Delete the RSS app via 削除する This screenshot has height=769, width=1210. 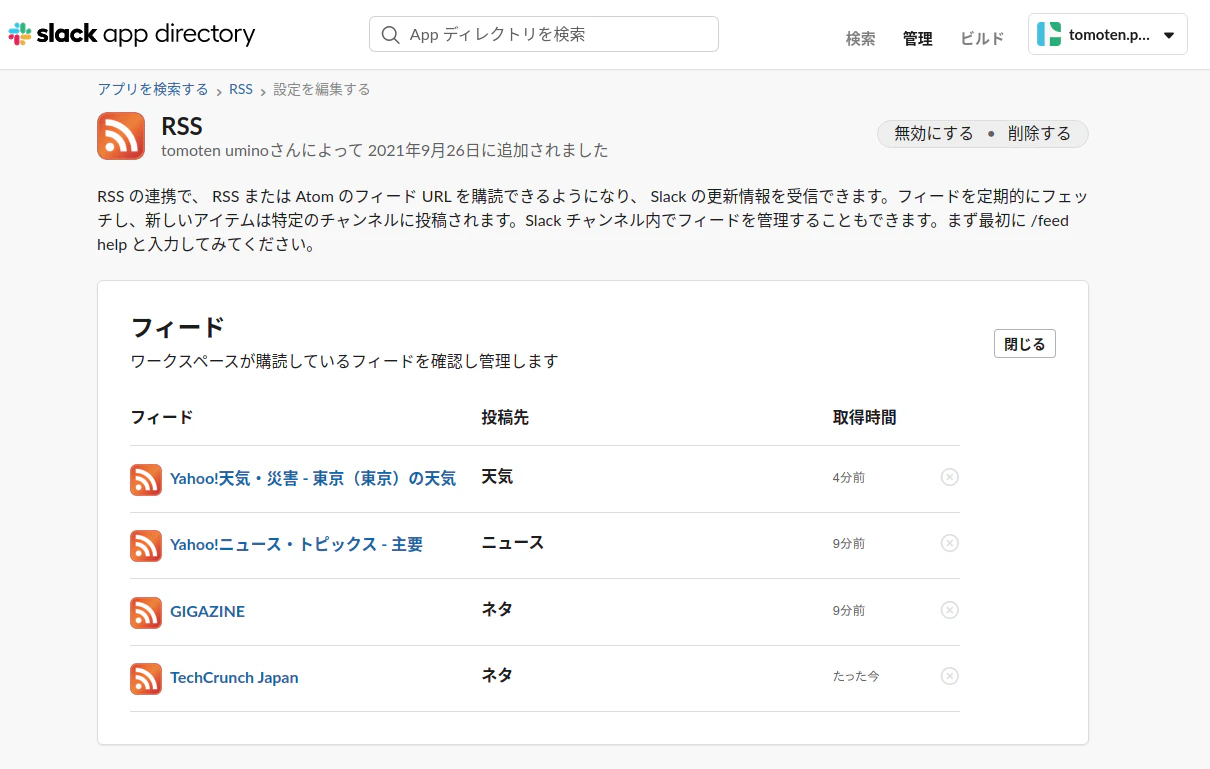pos(1040,132)
